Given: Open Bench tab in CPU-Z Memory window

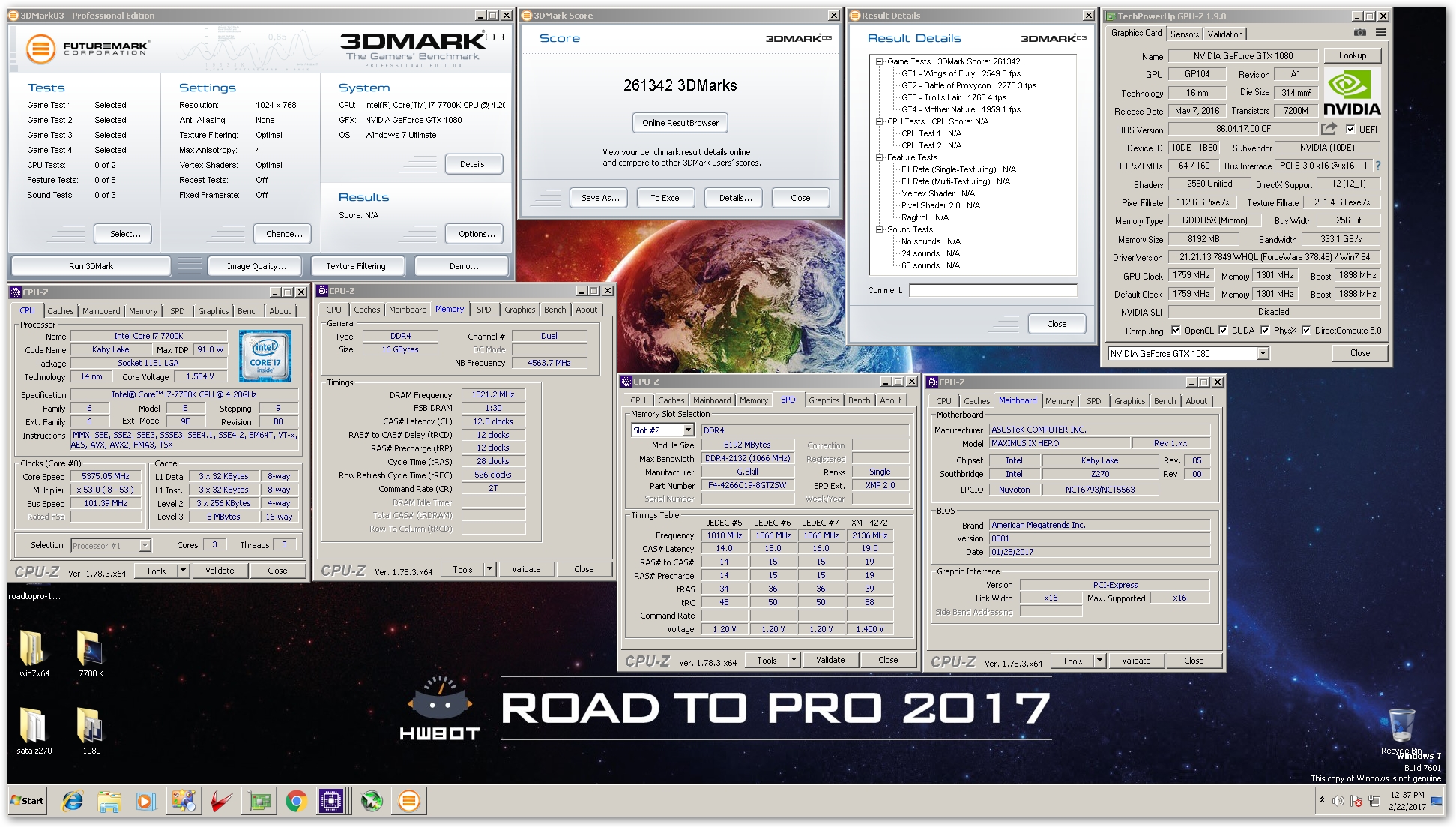Looking at the screenshot, I should tap(555, 310).
